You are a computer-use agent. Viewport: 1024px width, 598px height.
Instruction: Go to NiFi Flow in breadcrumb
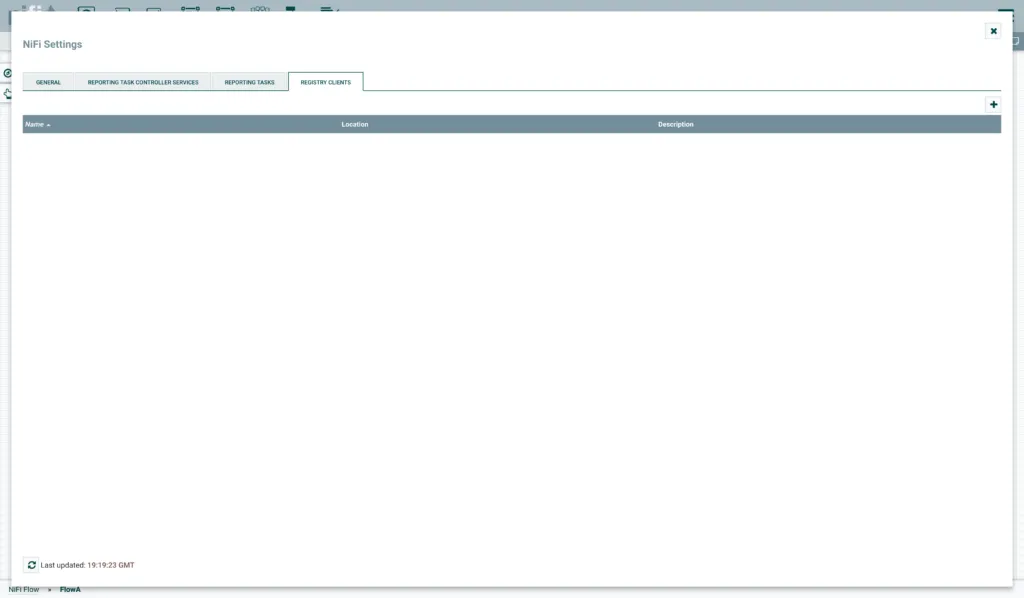tap(24, 590)
